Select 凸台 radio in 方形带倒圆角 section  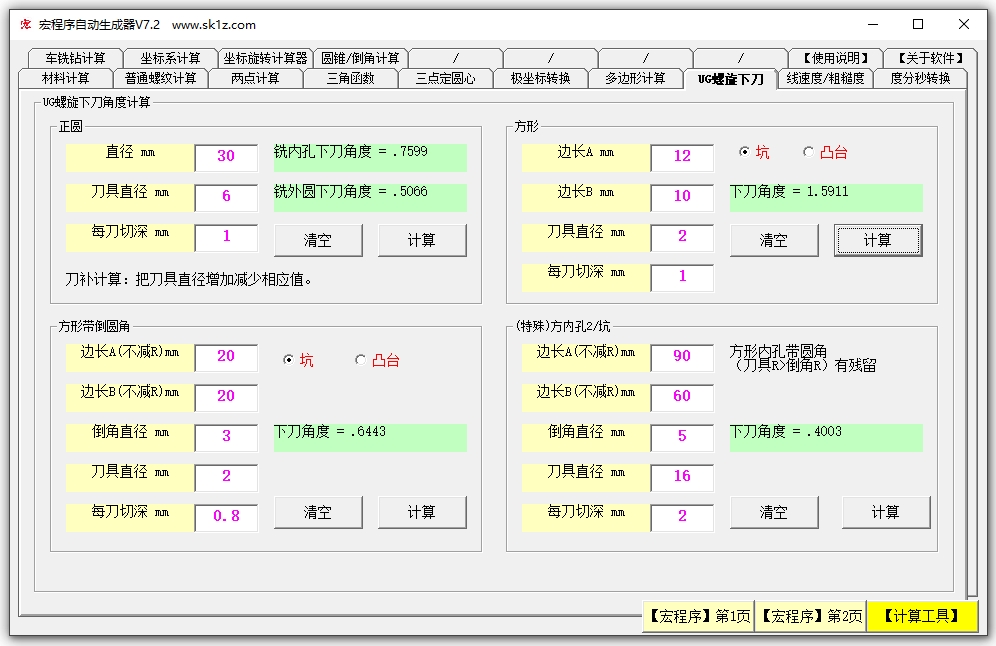[360, 360]
